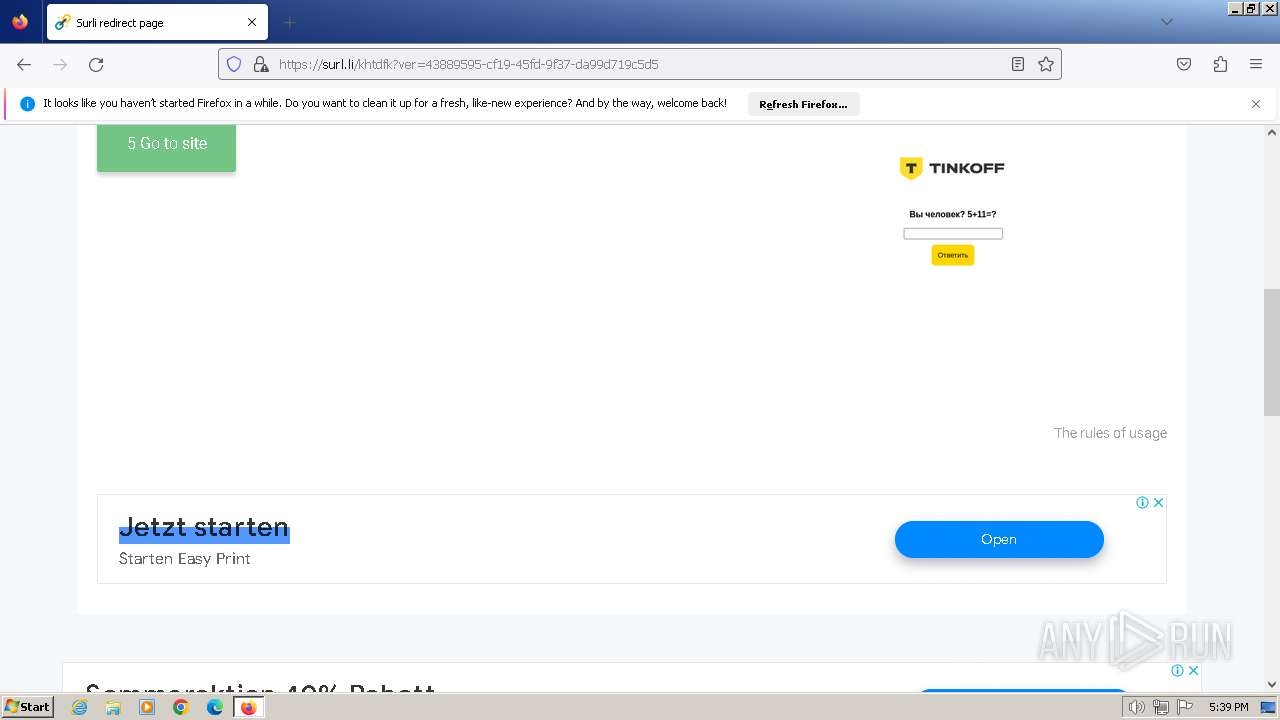Bookmark this page with star icon

[1046, 64]
